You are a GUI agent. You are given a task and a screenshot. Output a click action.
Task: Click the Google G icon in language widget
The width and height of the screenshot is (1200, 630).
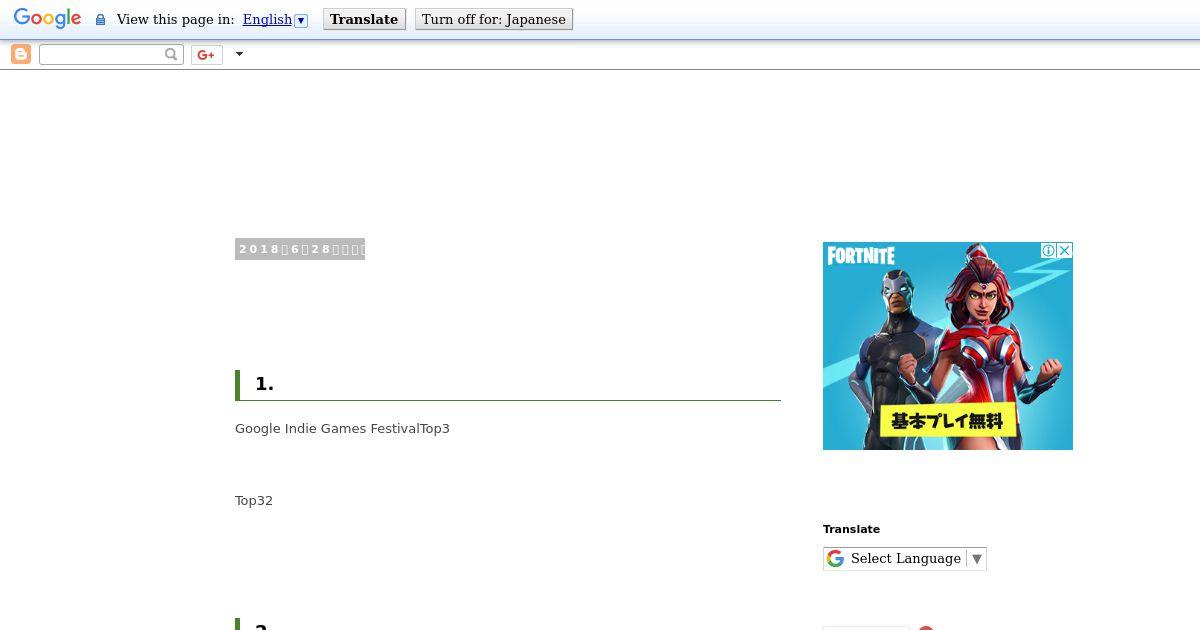tap(835, 558)
